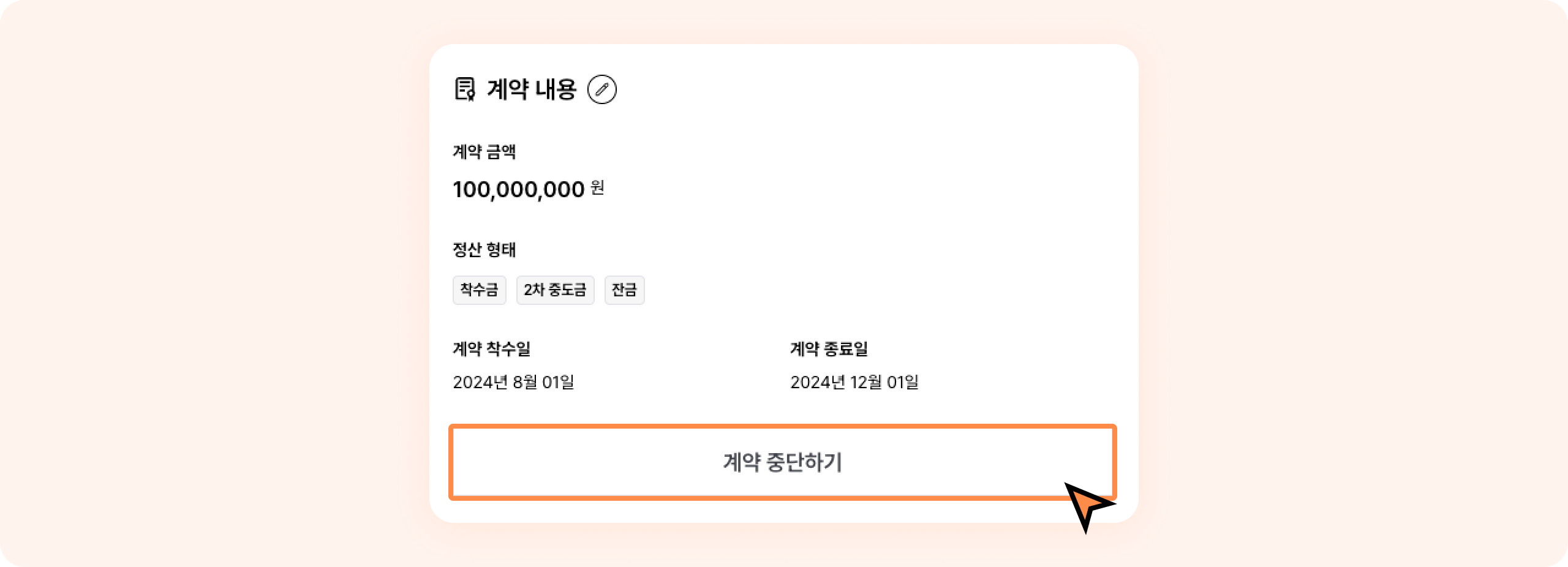Click the 100,000,000 contract amount
1568x567 pixels.
(518, 189)
